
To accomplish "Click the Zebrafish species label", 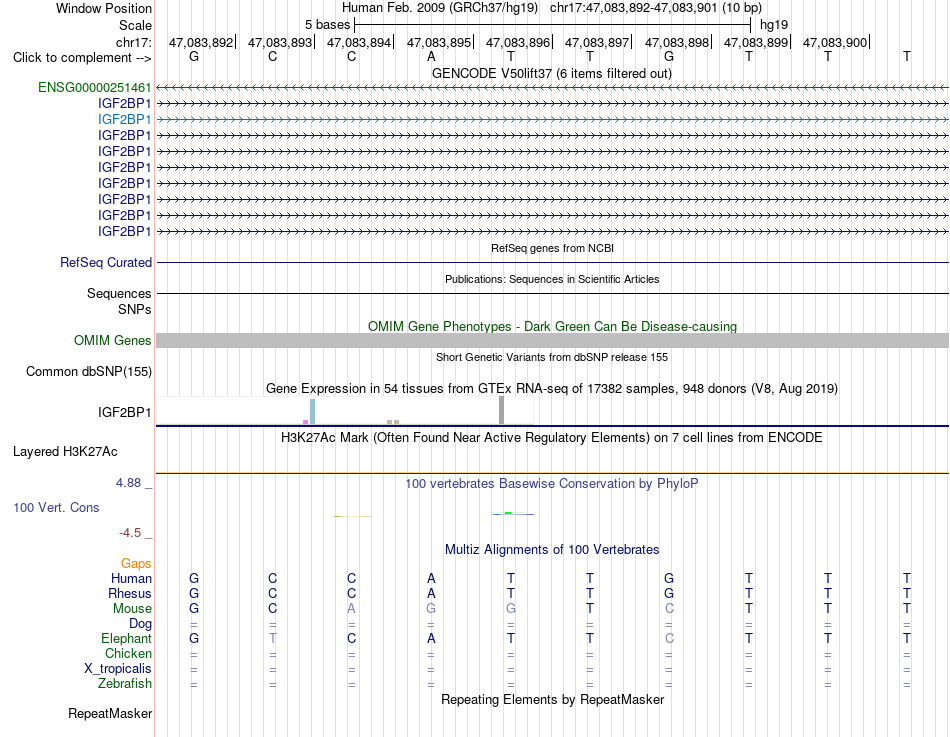I will (x=125, y=683).
